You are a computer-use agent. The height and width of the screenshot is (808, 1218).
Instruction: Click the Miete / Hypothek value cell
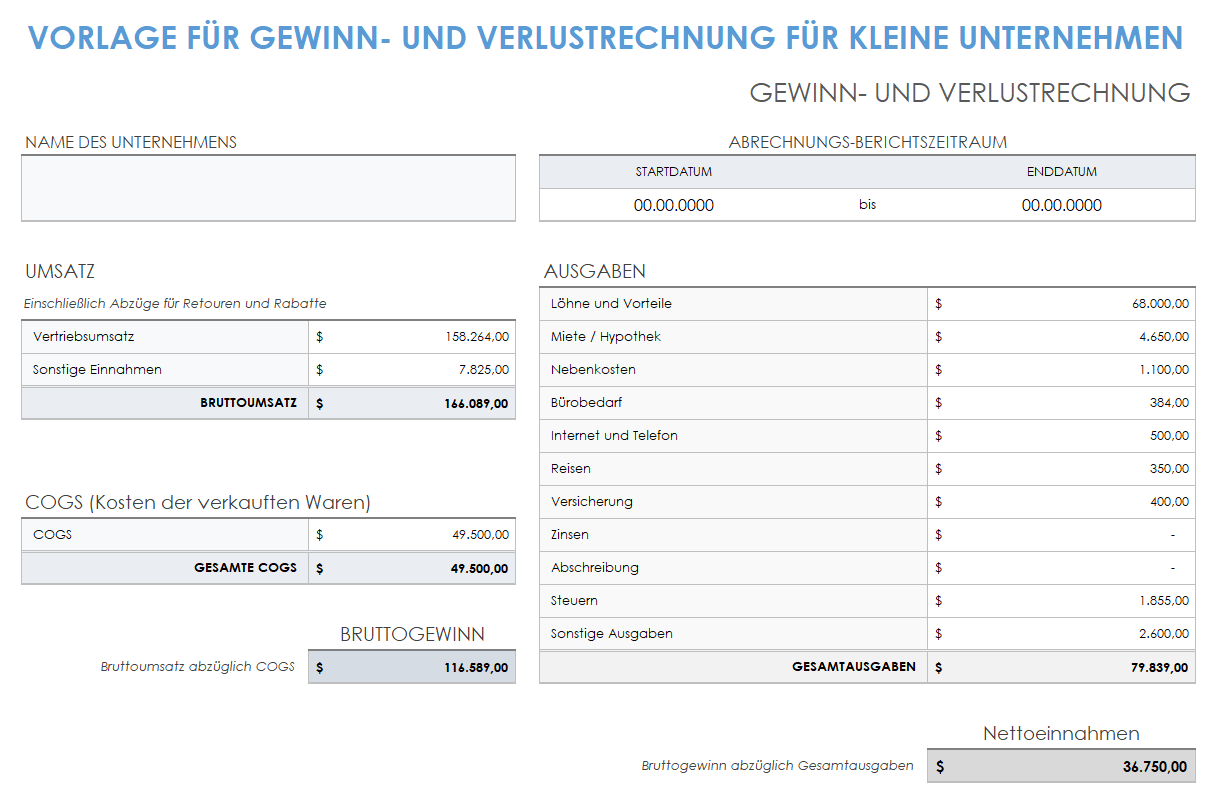pyautogui.click(x=1062, y=336)
